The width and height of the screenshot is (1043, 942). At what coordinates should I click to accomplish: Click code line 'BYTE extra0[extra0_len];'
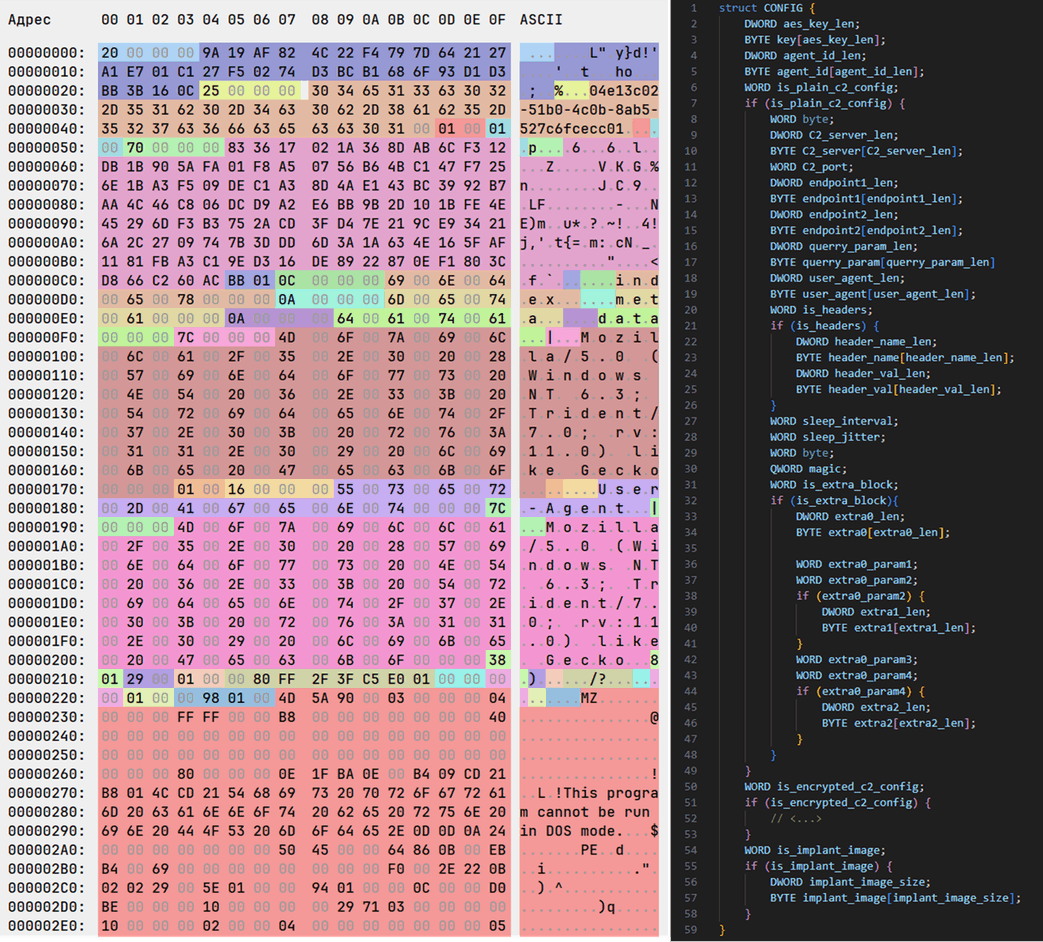(872, 532)
